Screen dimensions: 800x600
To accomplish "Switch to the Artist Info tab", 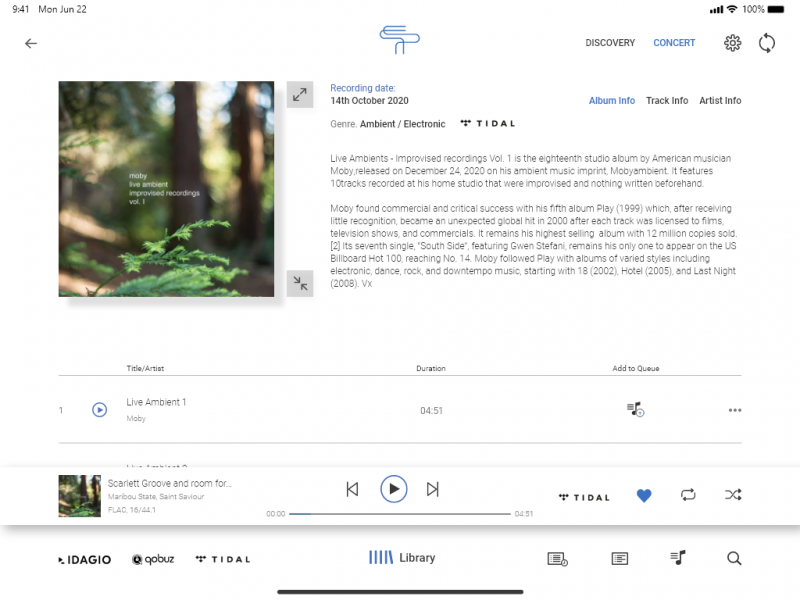I will (x=720, y=101).
